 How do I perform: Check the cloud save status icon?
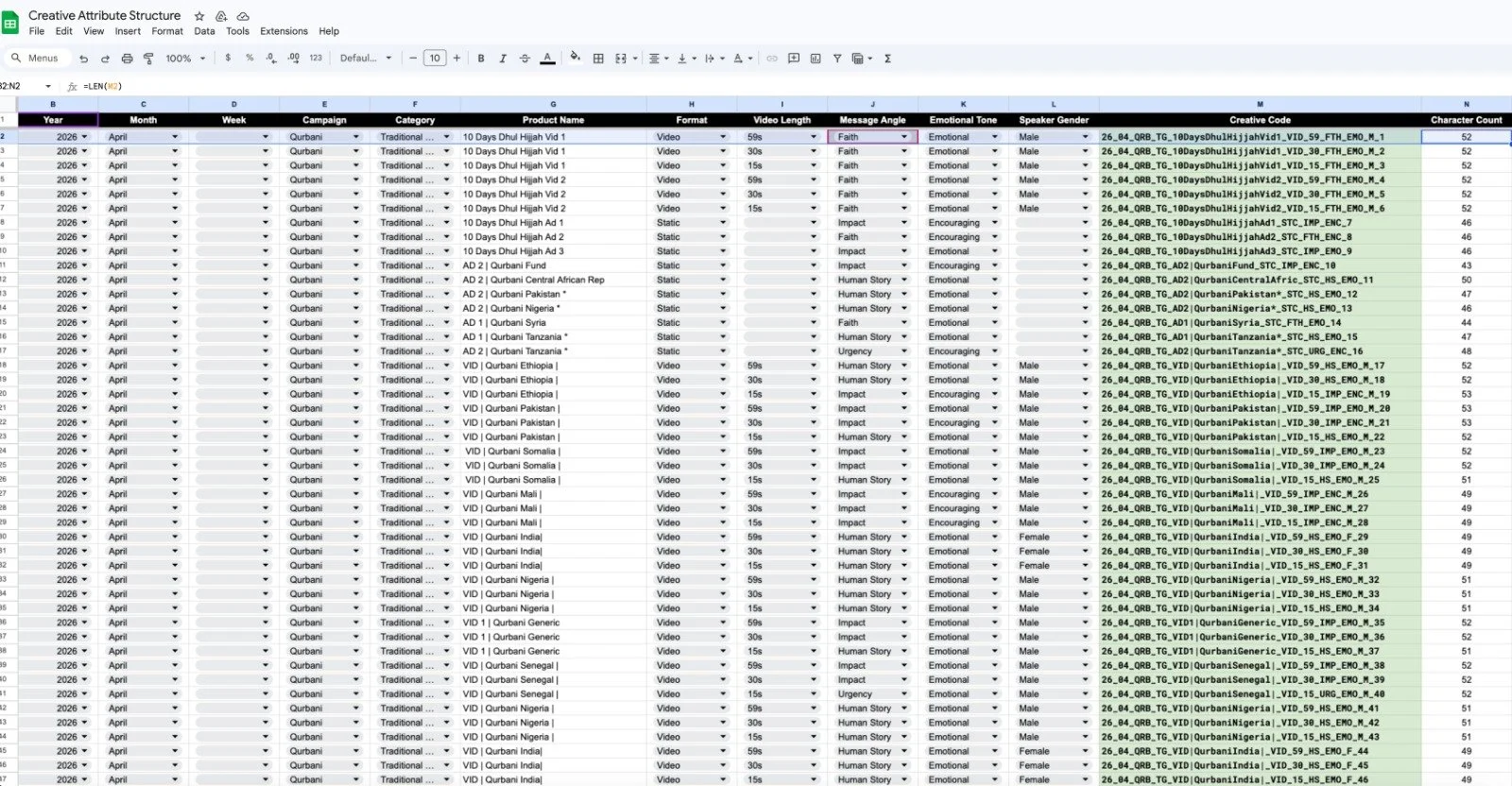tap(243, 16)
